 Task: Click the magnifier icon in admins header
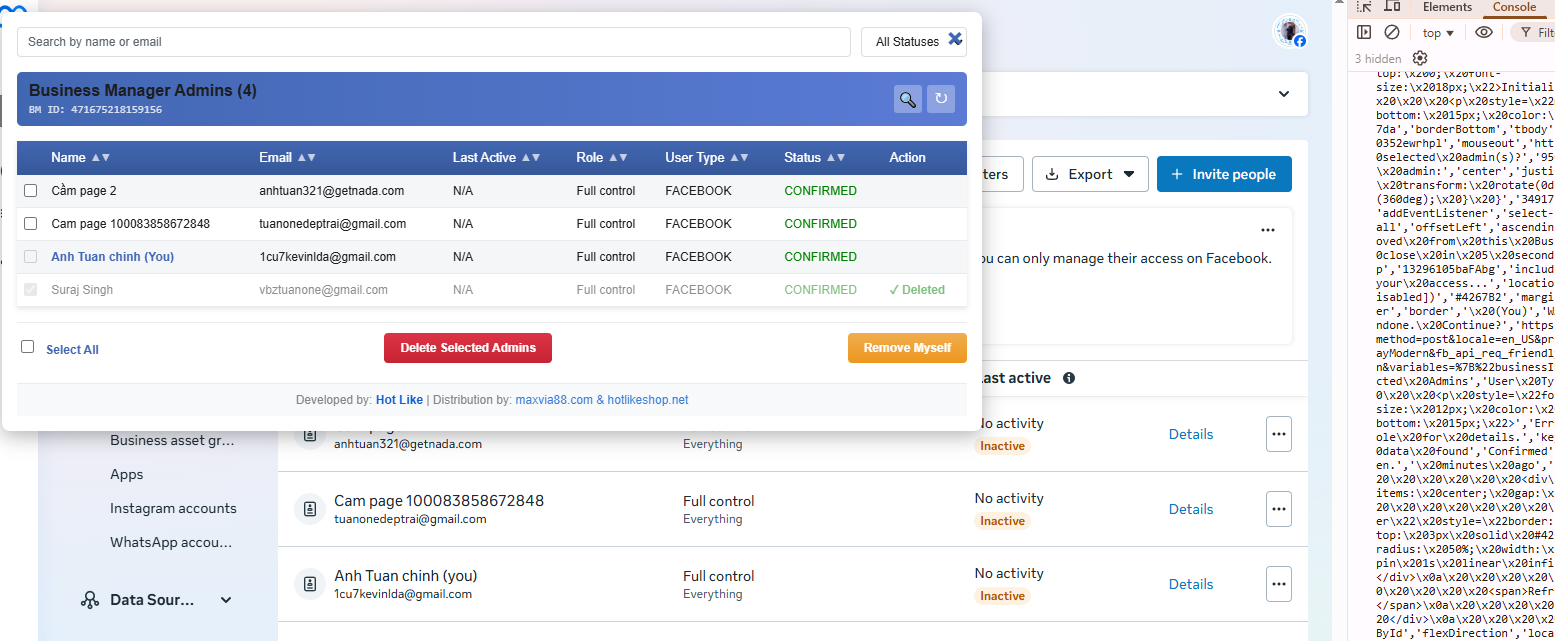click(x=907, y=99)
